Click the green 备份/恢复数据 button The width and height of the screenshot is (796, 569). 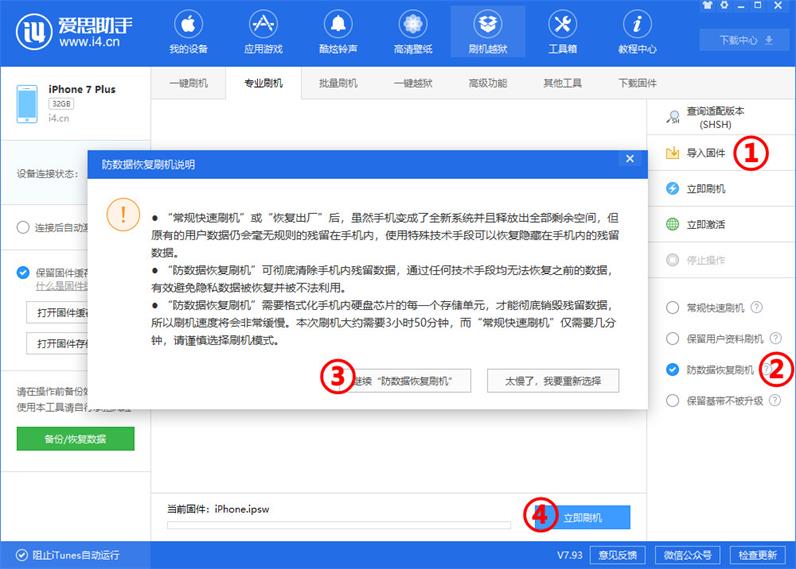click(75, 439)
